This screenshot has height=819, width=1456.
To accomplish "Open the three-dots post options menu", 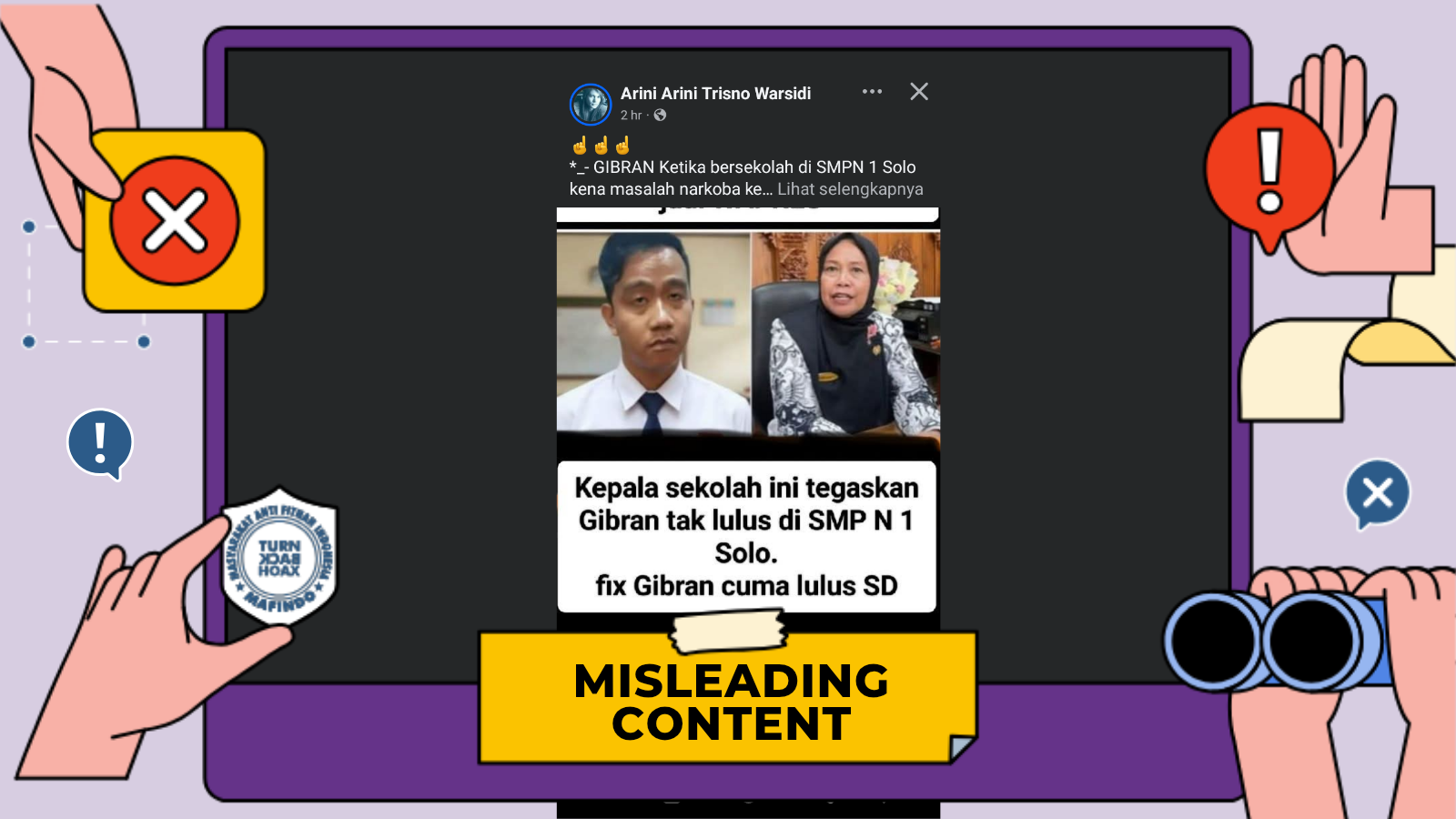I will pos(872,92).
